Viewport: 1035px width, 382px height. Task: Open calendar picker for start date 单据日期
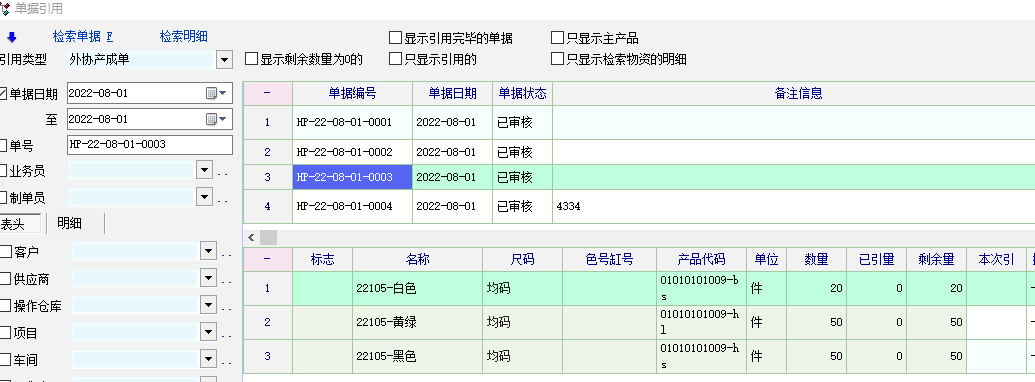(217, 94)
